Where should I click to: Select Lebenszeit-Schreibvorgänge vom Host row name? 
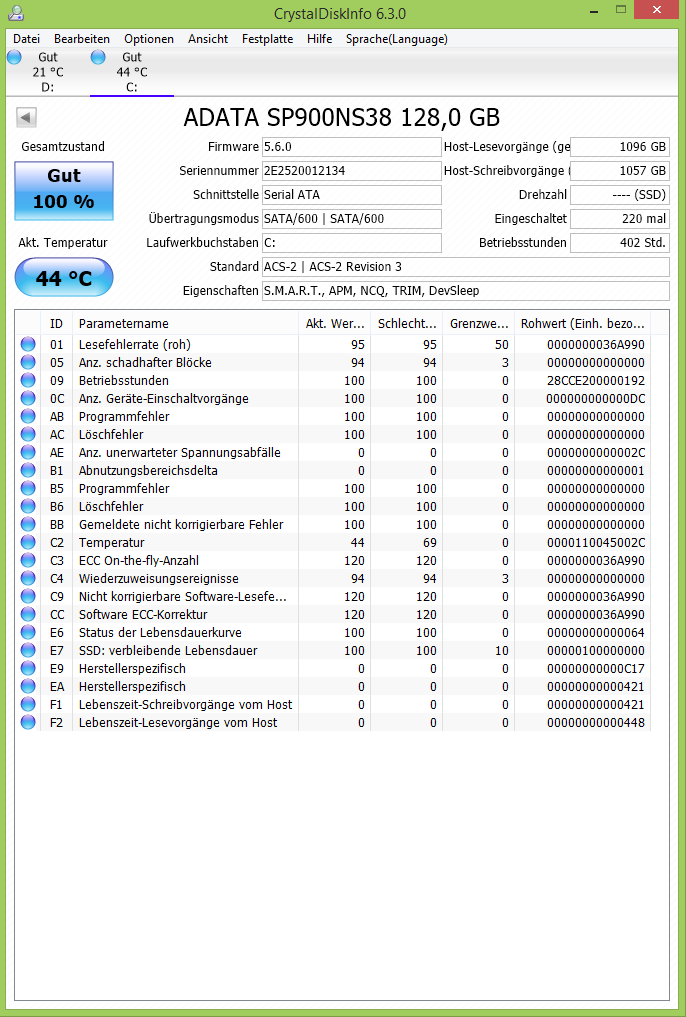pyautogui.click(x=185, y=704)
